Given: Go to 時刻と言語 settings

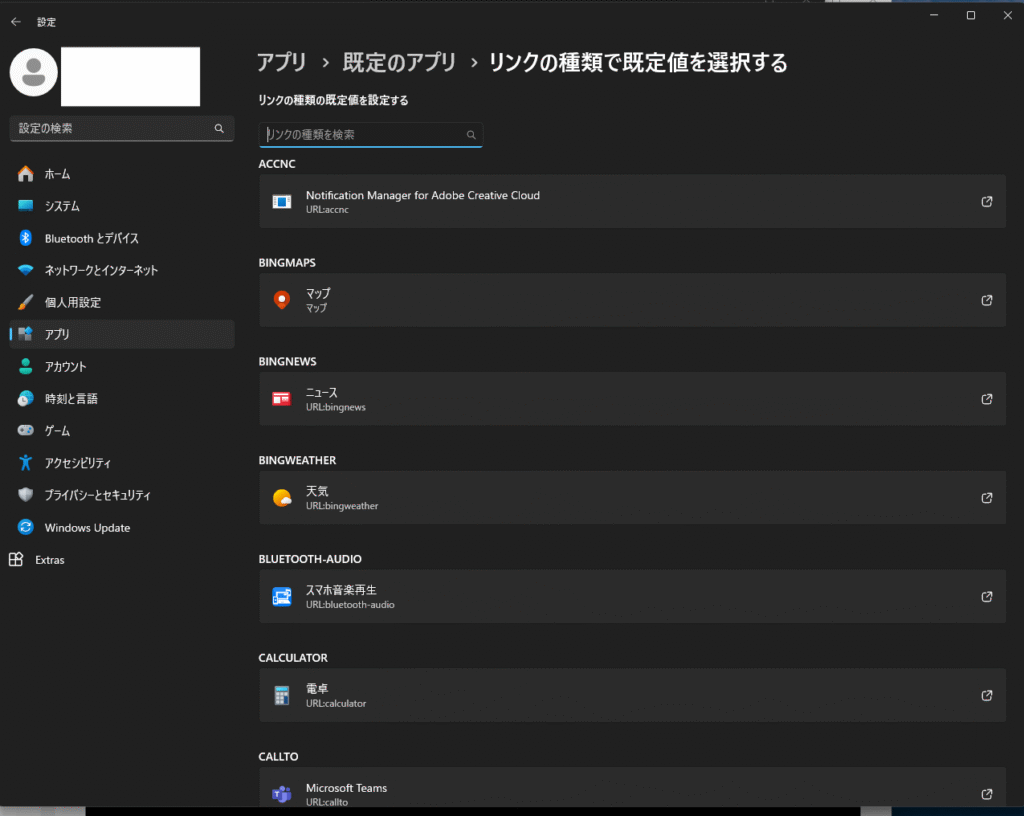Looking at the screenshot, I should click(121, 398).
